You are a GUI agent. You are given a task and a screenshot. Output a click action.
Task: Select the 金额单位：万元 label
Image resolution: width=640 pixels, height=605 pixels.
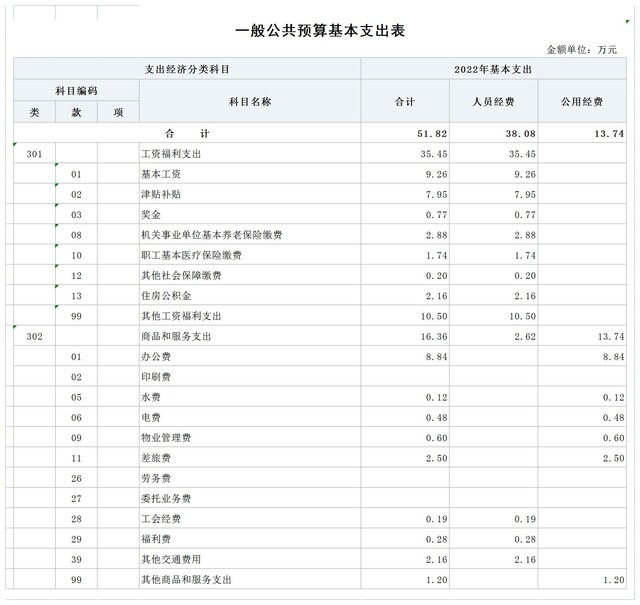[581, 49]
